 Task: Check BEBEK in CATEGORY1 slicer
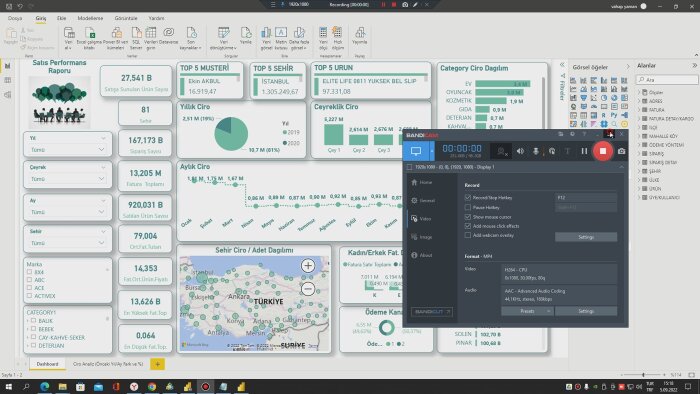pyautogui.click(x=33, y=329)
